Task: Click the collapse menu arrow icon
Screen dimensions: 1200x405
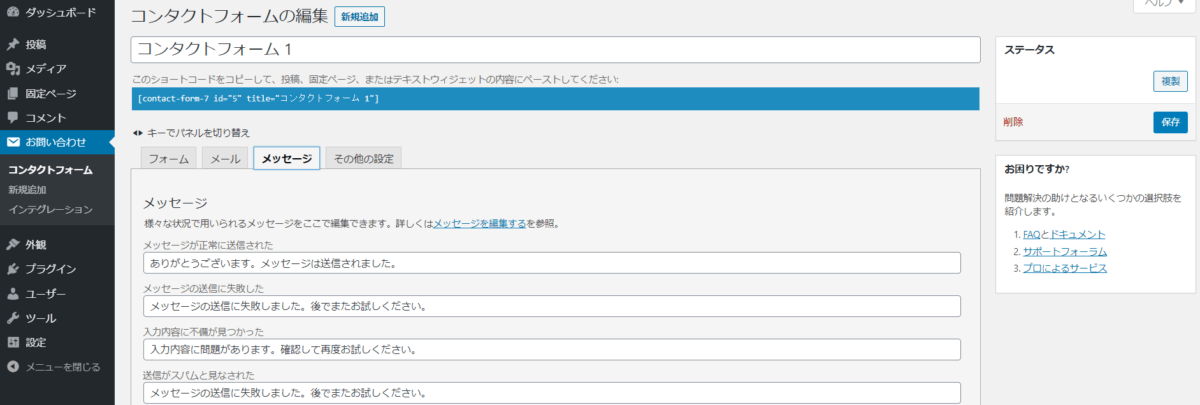Action: pyautogui.click(x=13, y=367)
